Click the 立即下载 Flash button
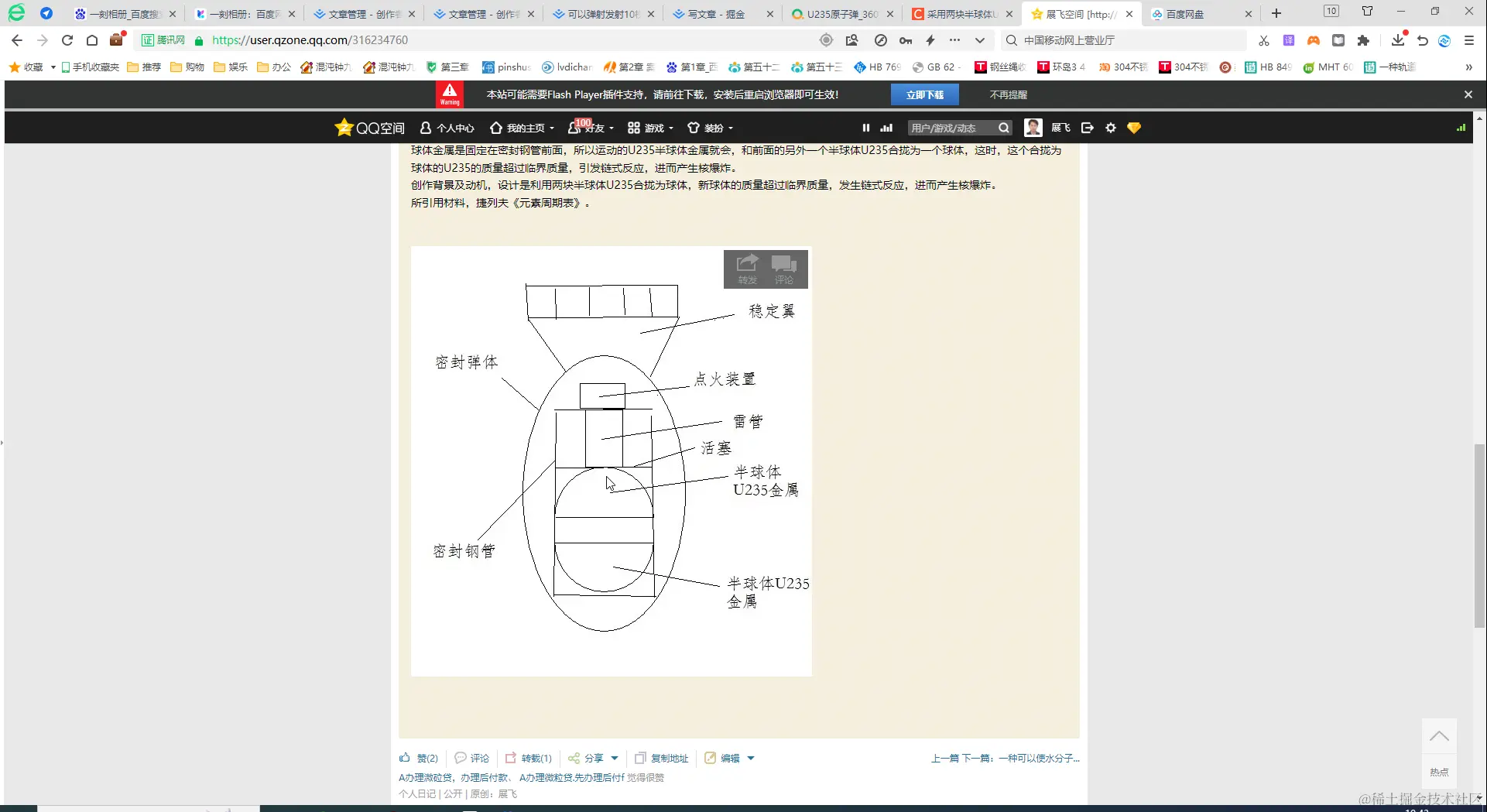The image size is (1487, 812). coord(924,94)
